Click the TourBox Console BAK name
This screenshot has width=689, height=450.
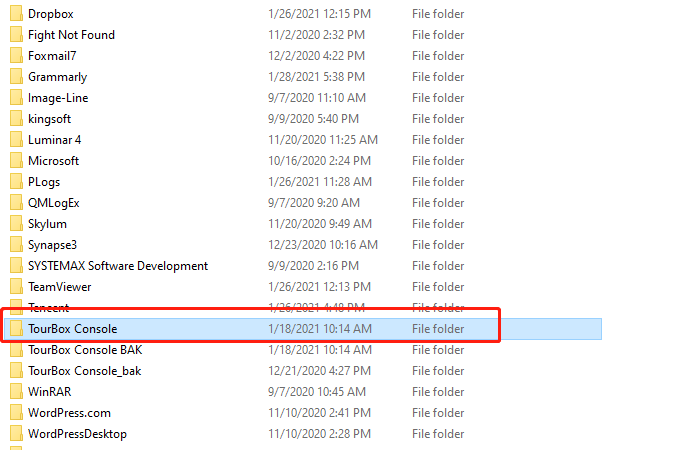click(x=85, y=350)
